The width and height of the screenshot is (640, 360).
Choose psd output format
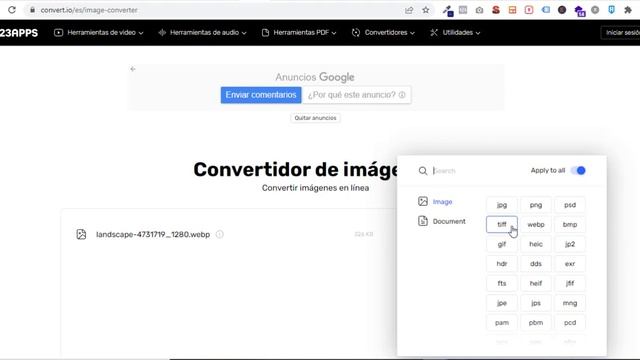tap(570, 205)
